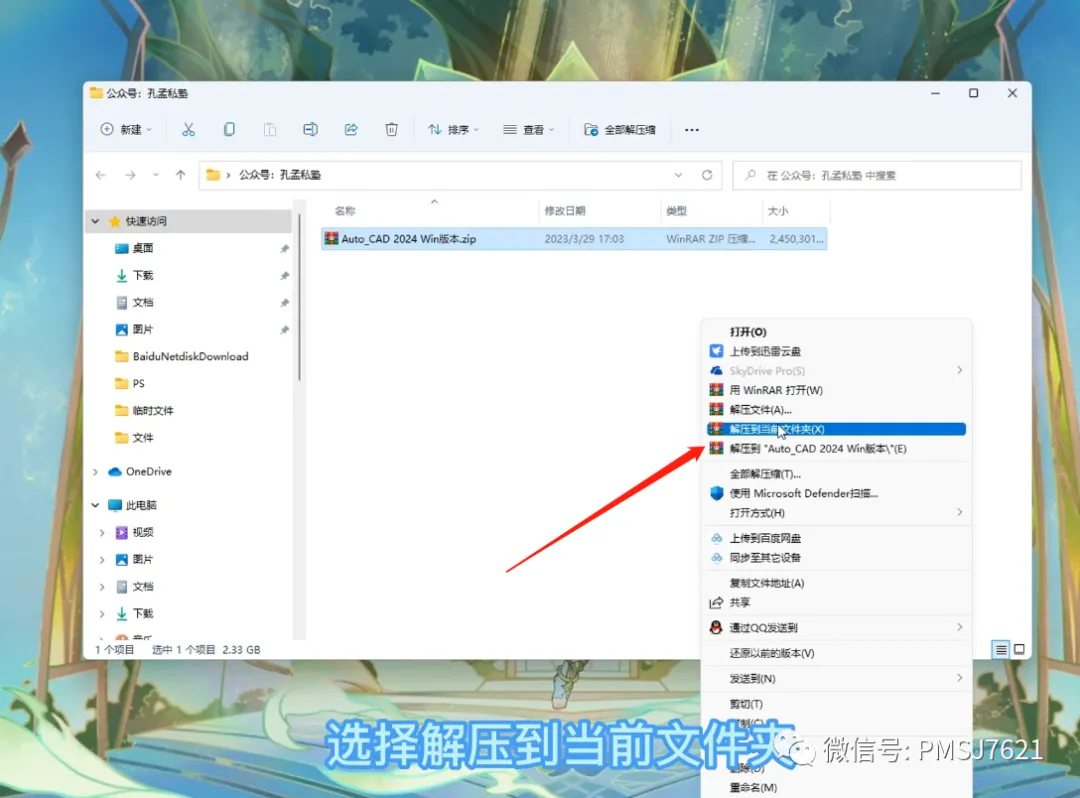
Task: Go back with the left arrow
Action: [101, 175]
